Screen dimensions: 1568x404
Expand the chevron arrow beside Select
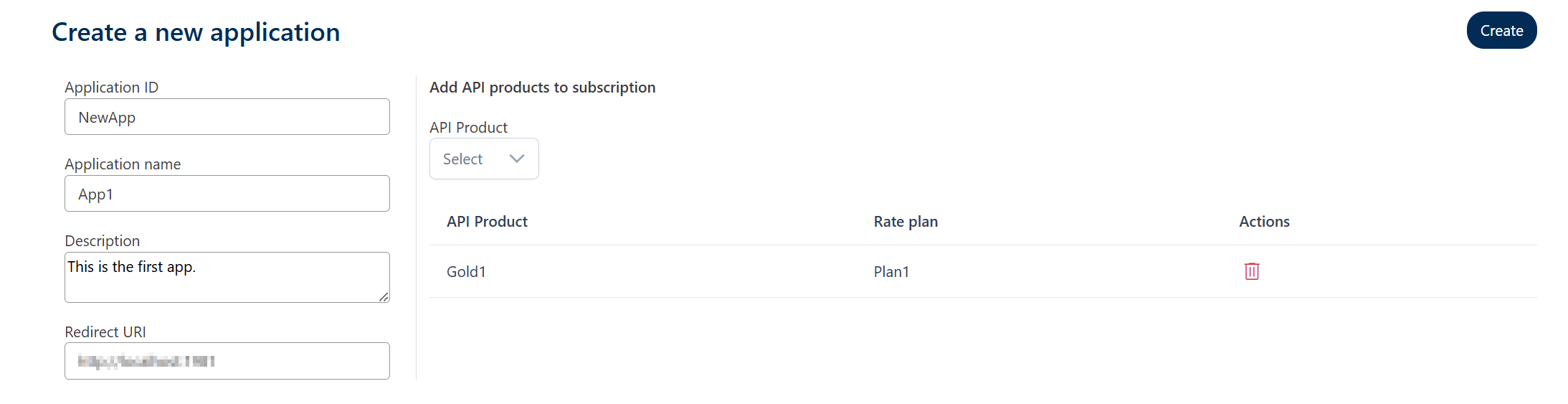click(x=517, y=159)
